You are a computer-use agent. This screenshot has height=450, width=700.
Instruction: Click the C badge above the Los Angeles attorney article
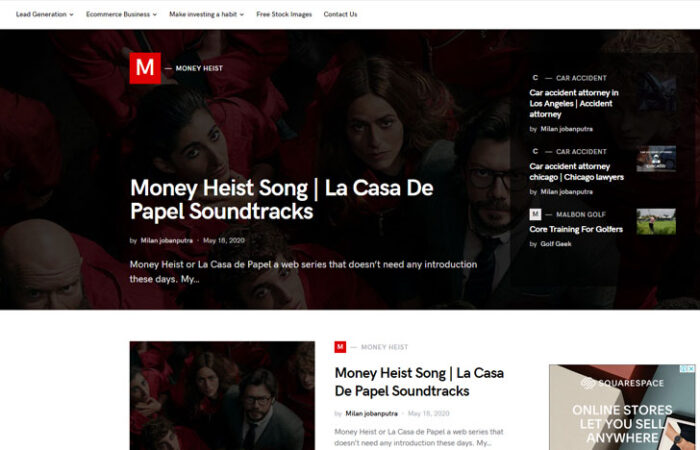click(535, 78)
